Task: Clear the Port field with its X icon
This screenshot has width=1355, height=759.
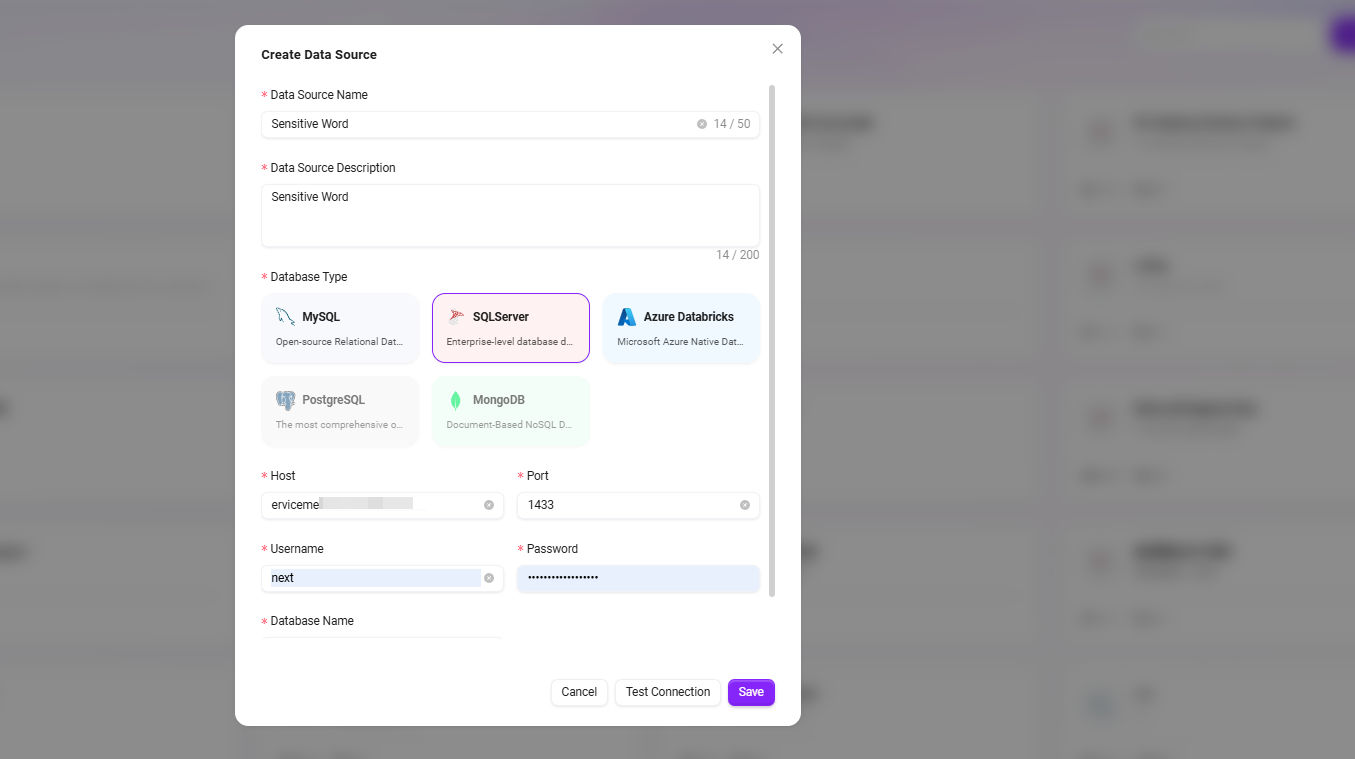Action: coord(745,505)
